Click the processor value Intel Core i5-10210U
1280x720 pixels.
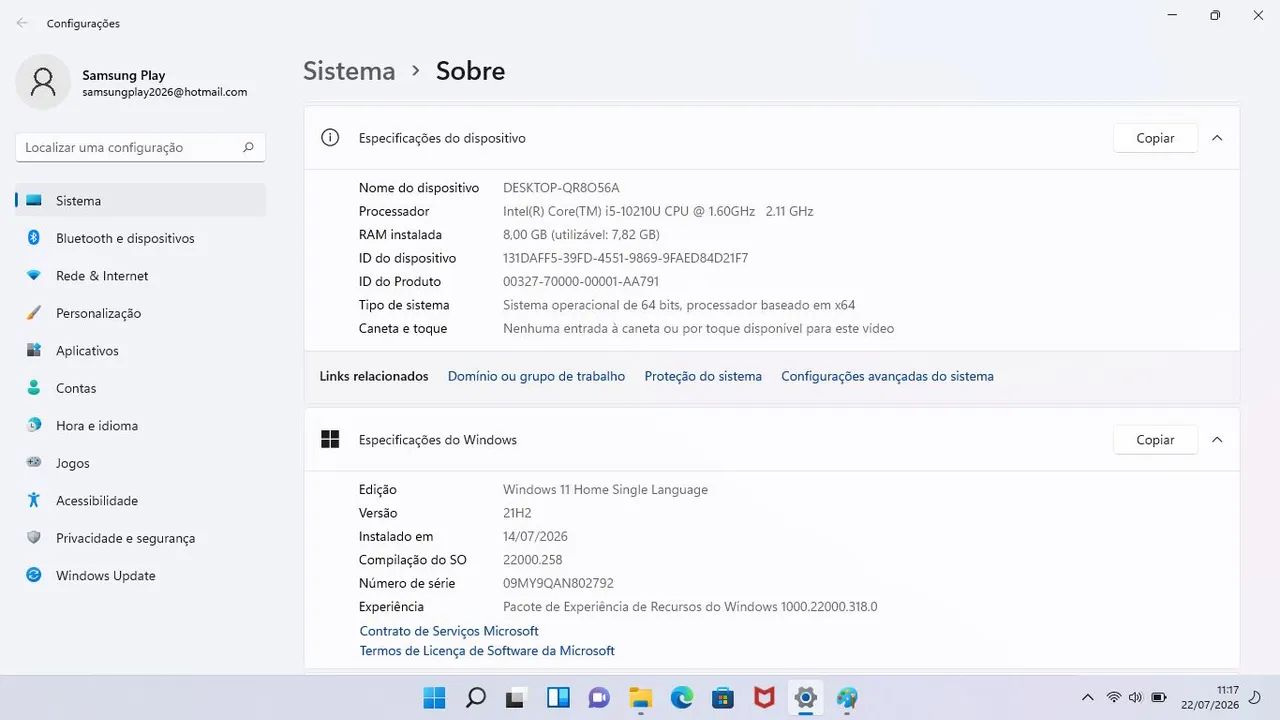coord(658,211)
